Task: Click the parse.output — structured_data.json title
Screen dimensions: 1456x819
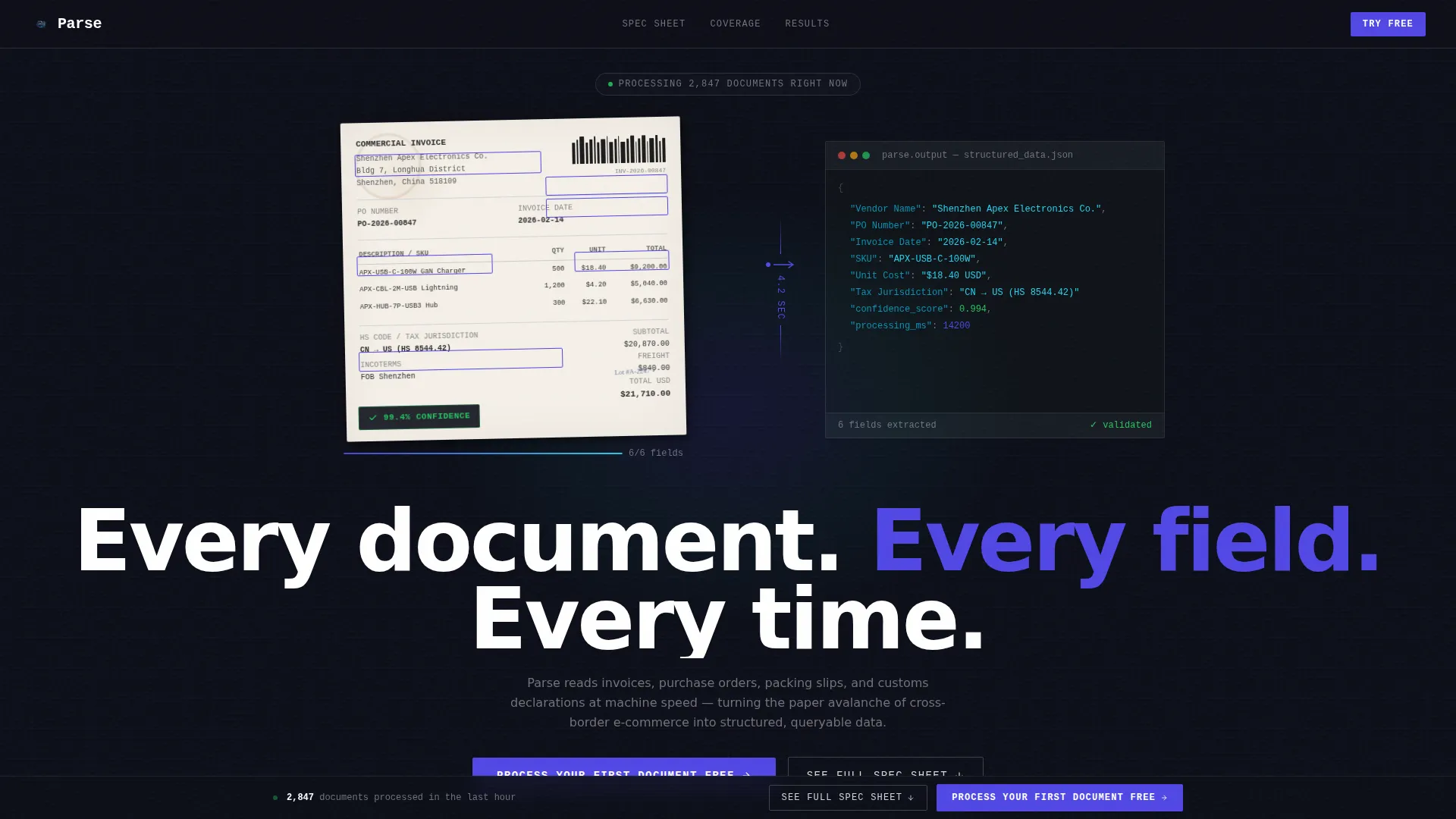Action: coord(977,155)
